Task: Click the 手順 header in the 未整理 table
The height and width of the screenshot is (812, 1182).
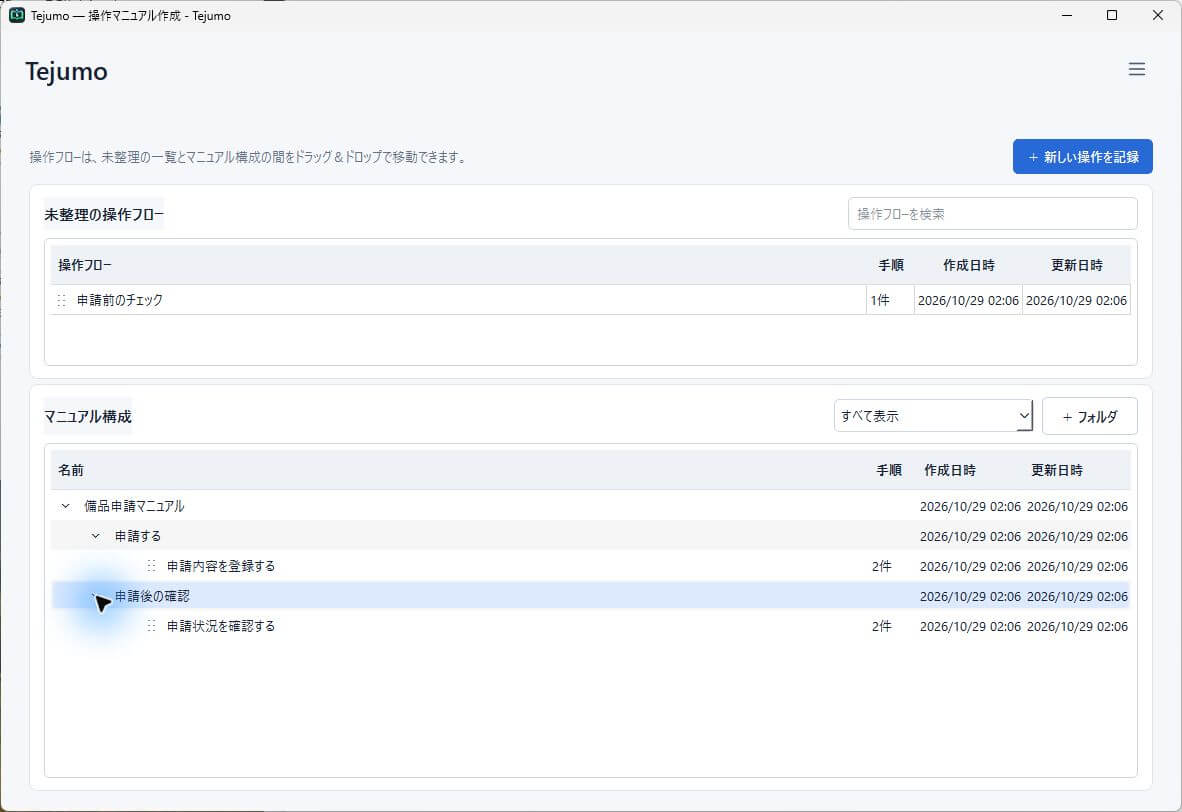Action: pos(891,265)
